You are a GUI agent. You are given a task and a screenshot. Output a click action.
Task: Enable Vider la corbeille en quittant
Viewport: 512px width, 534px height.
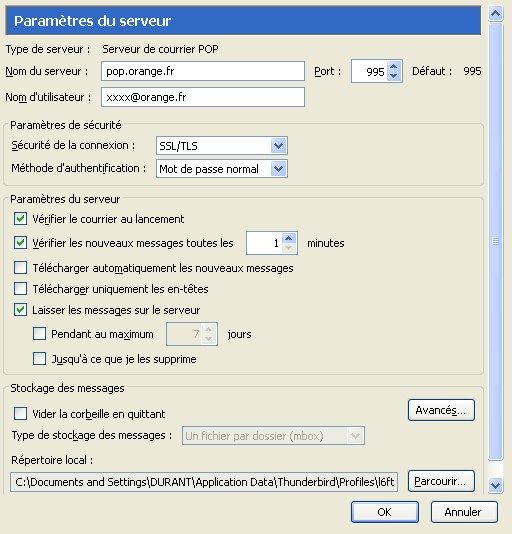[20, 414]
